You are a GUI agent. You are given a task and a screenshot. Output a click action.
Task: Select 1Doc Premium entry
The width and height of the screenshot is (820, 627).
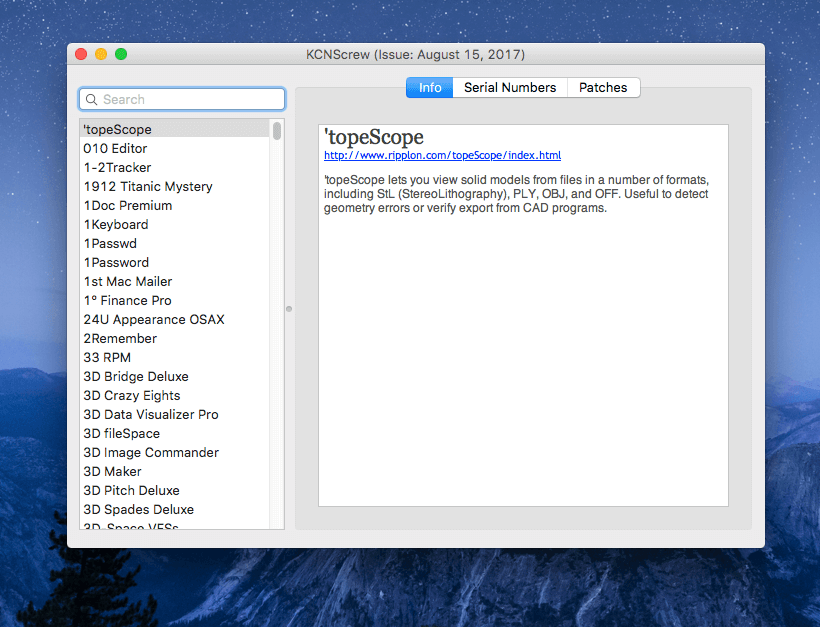pyautogui.click(x=175, y=206)
